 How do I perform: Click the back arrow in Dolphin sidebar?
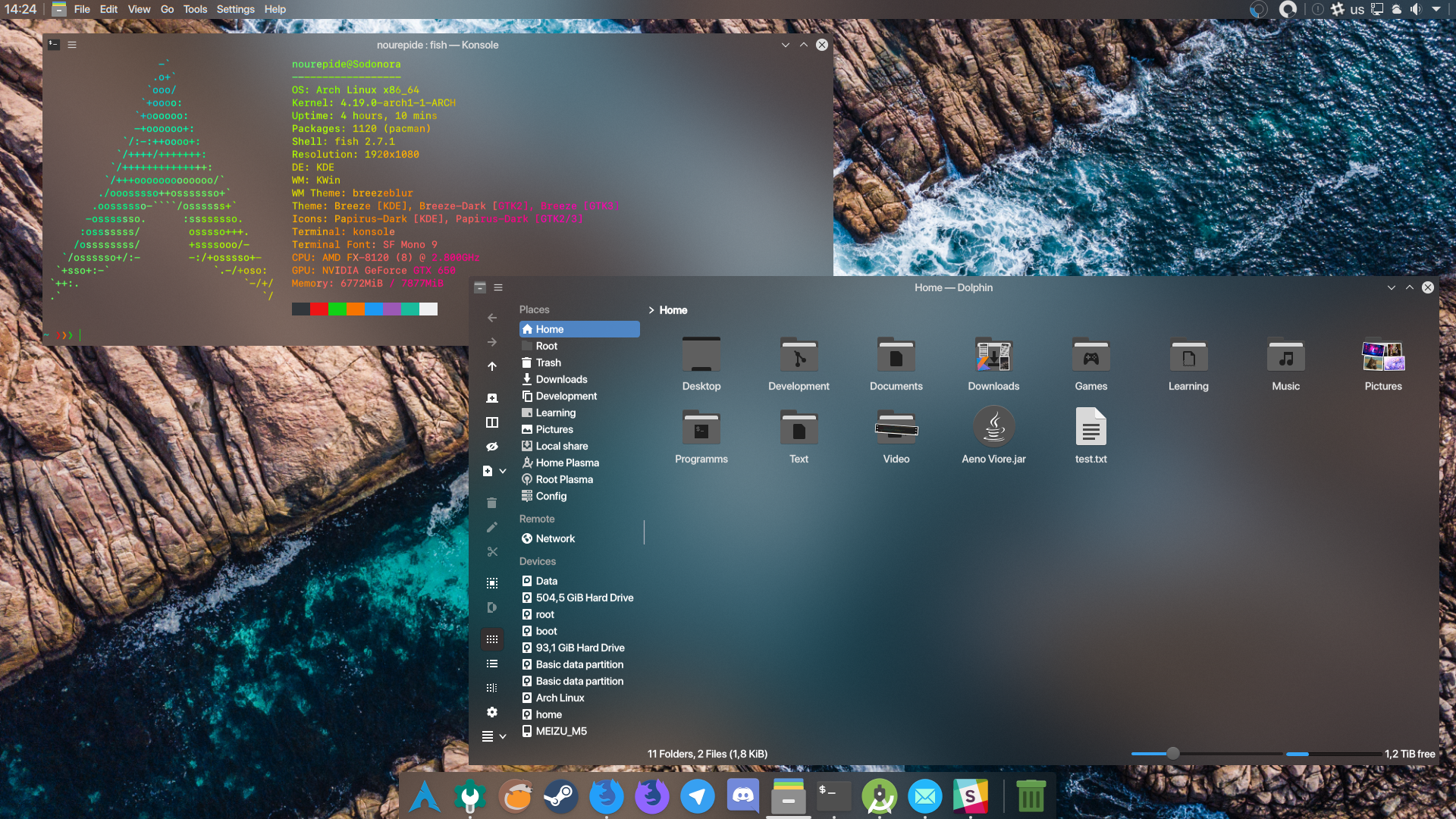point(492,318)
